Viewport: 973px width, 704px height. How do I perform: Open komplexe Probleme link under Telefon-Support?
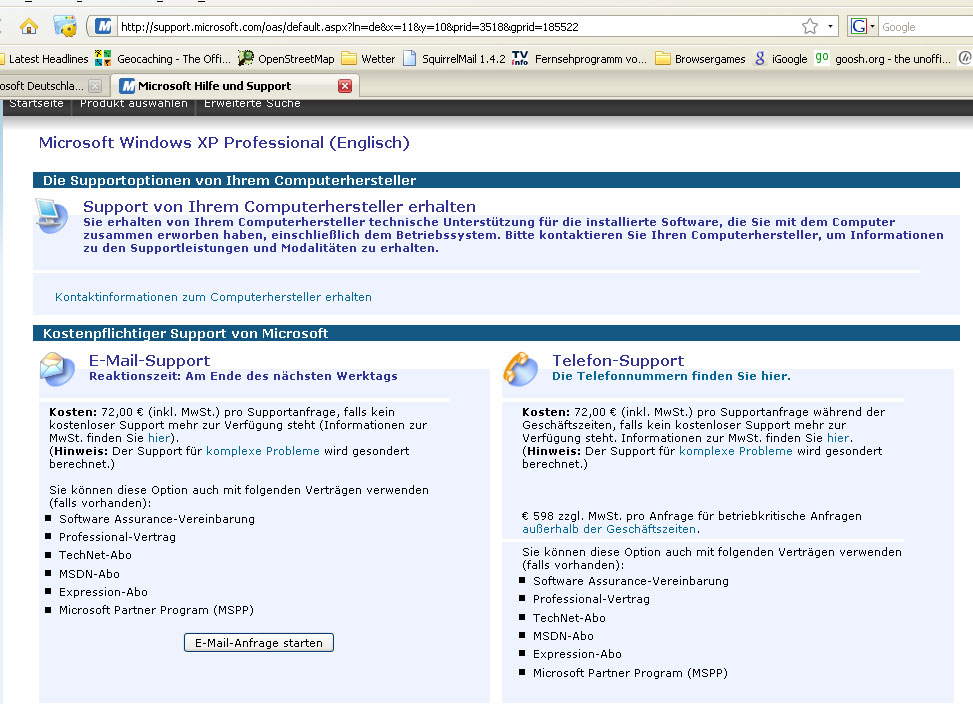point(736,451)
